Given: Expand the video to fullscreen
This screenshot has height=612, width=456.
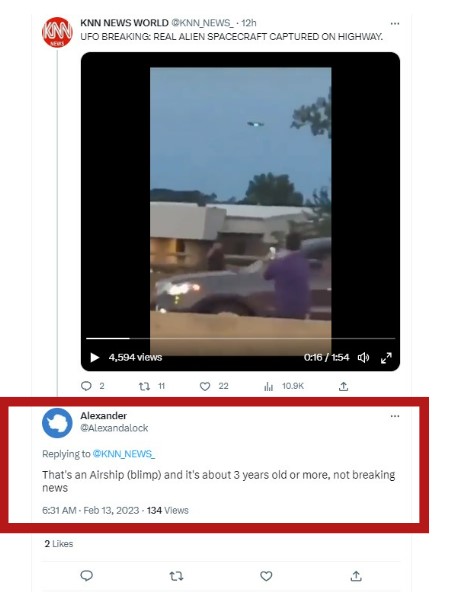Looking at the screenshot, I should click(386, 358).
